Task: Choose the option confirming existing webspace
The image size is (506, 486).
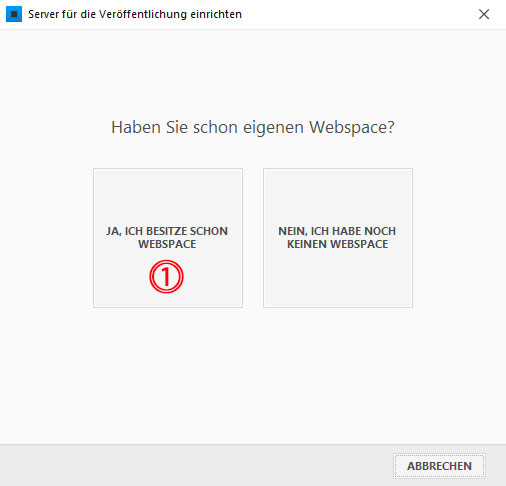Action: pos(168,238)
